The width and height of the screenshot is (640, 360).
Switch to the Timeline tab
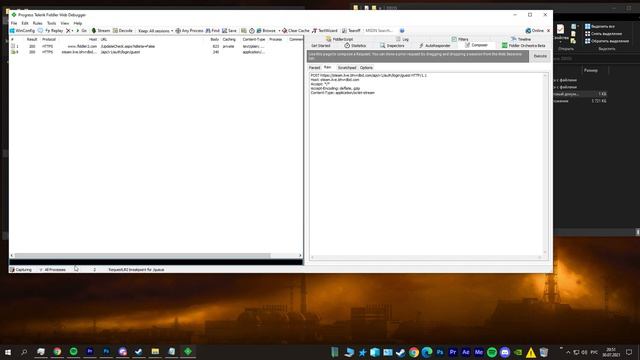click(521, 39)
